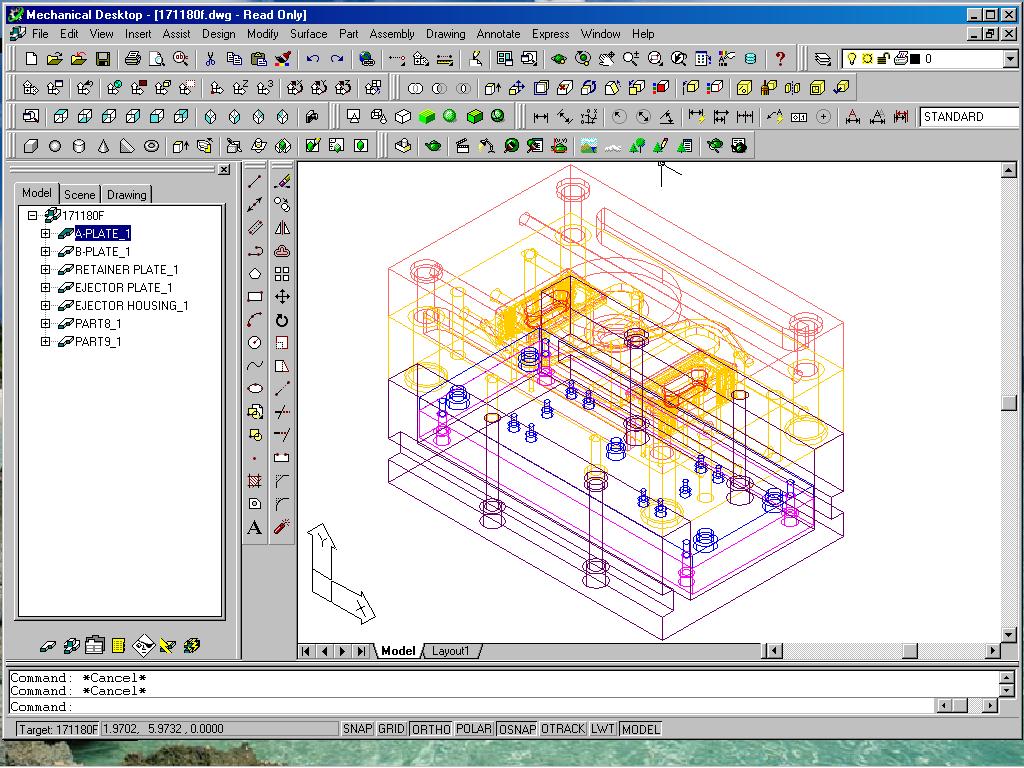This screenshot has height=768, width=1024.
Task: Jump to first layout tab with arrow button
Action: coord(306,651)
